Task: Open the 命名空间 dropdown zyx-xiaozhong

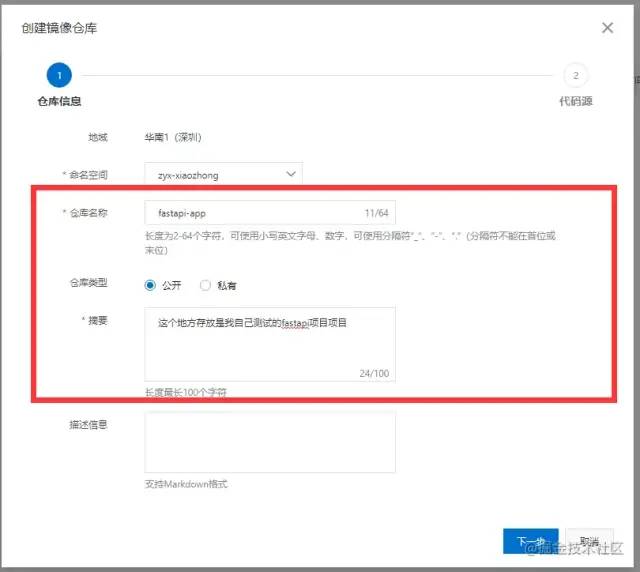Action: pos(223,175)
